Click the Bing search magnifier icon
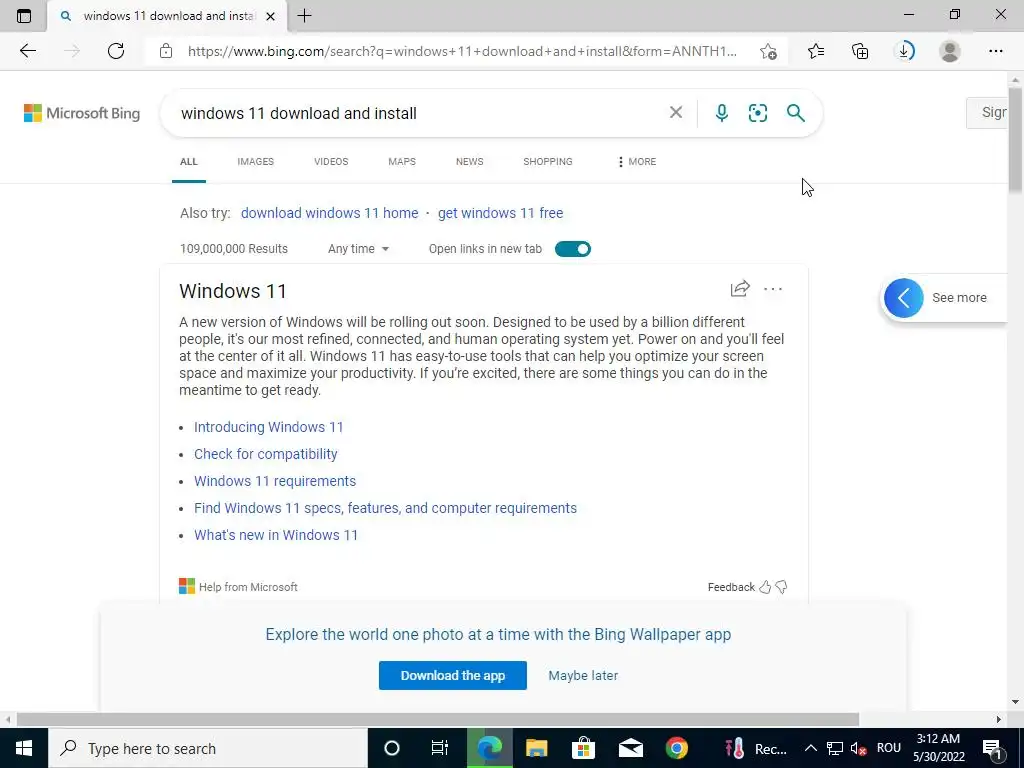This screenshot has width=1024, height=768. tap(795, 113)
